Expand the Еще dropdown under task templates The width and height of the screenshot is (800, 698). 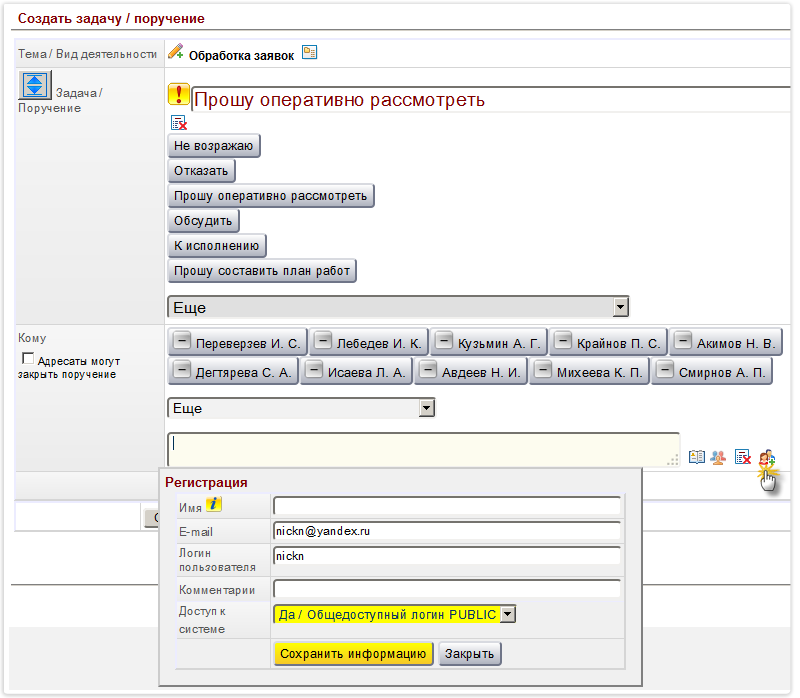[x=397, y=307]
